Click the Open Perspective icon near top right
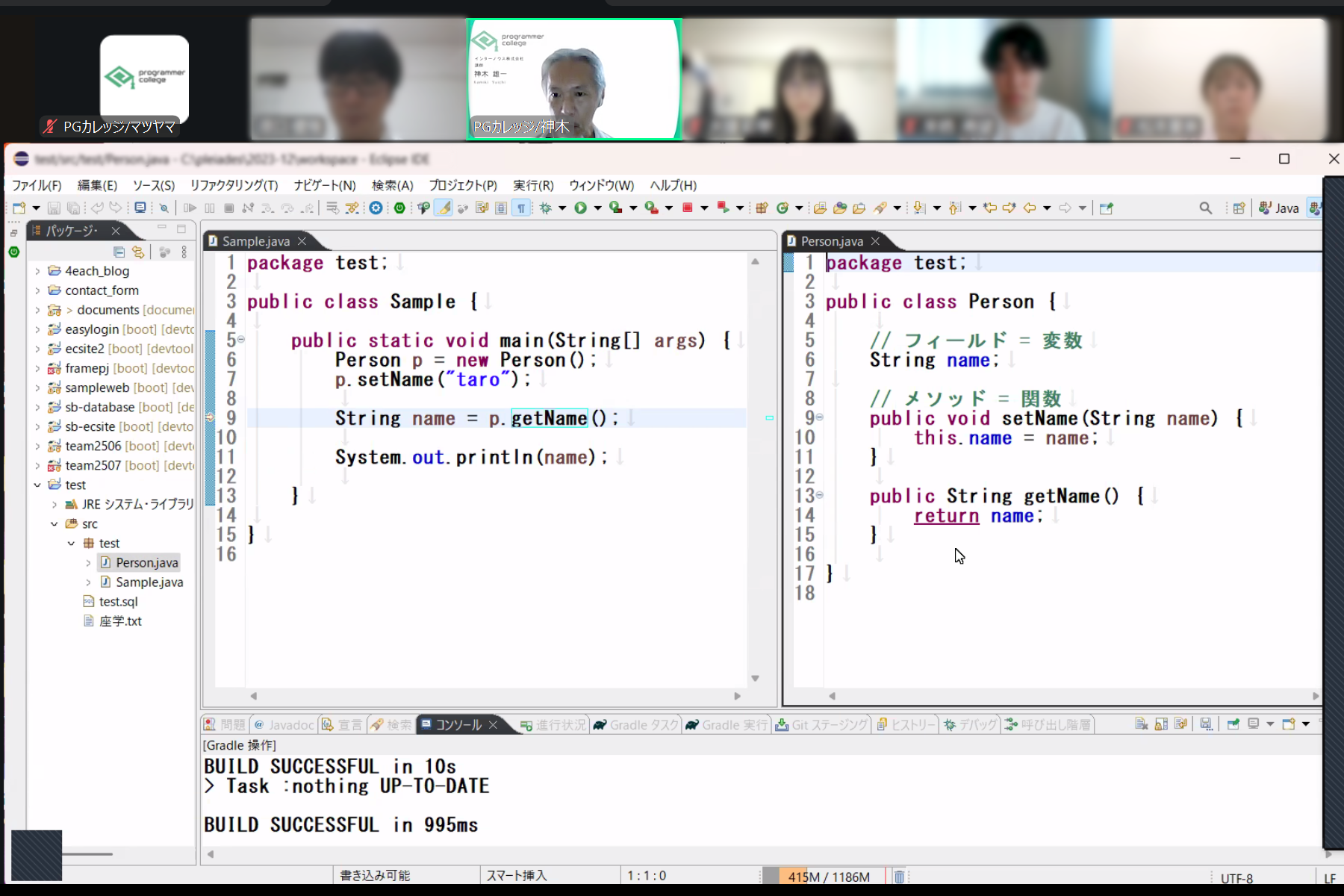Viewport: 1344px width, 896px height. tap(1239, 208)
